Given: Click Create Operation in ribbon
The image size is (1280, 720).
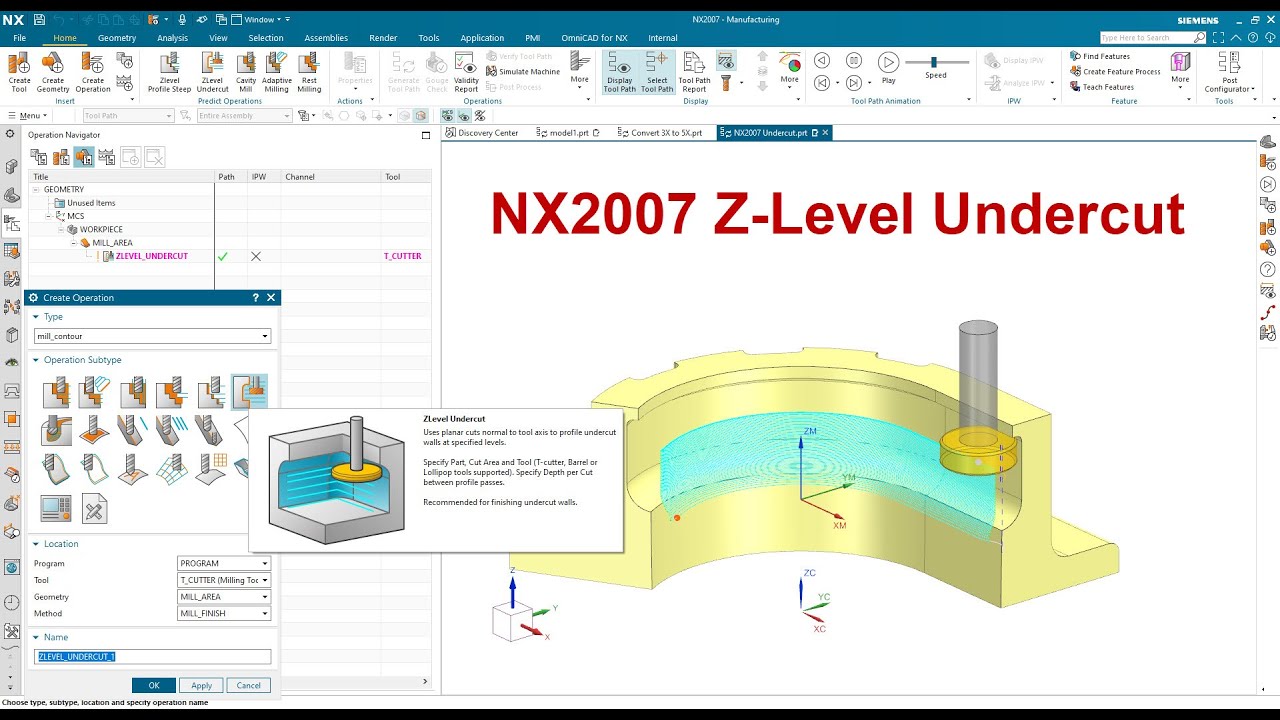Looking at the screenshot, I should pyautogui.click(x=93, y=72).
